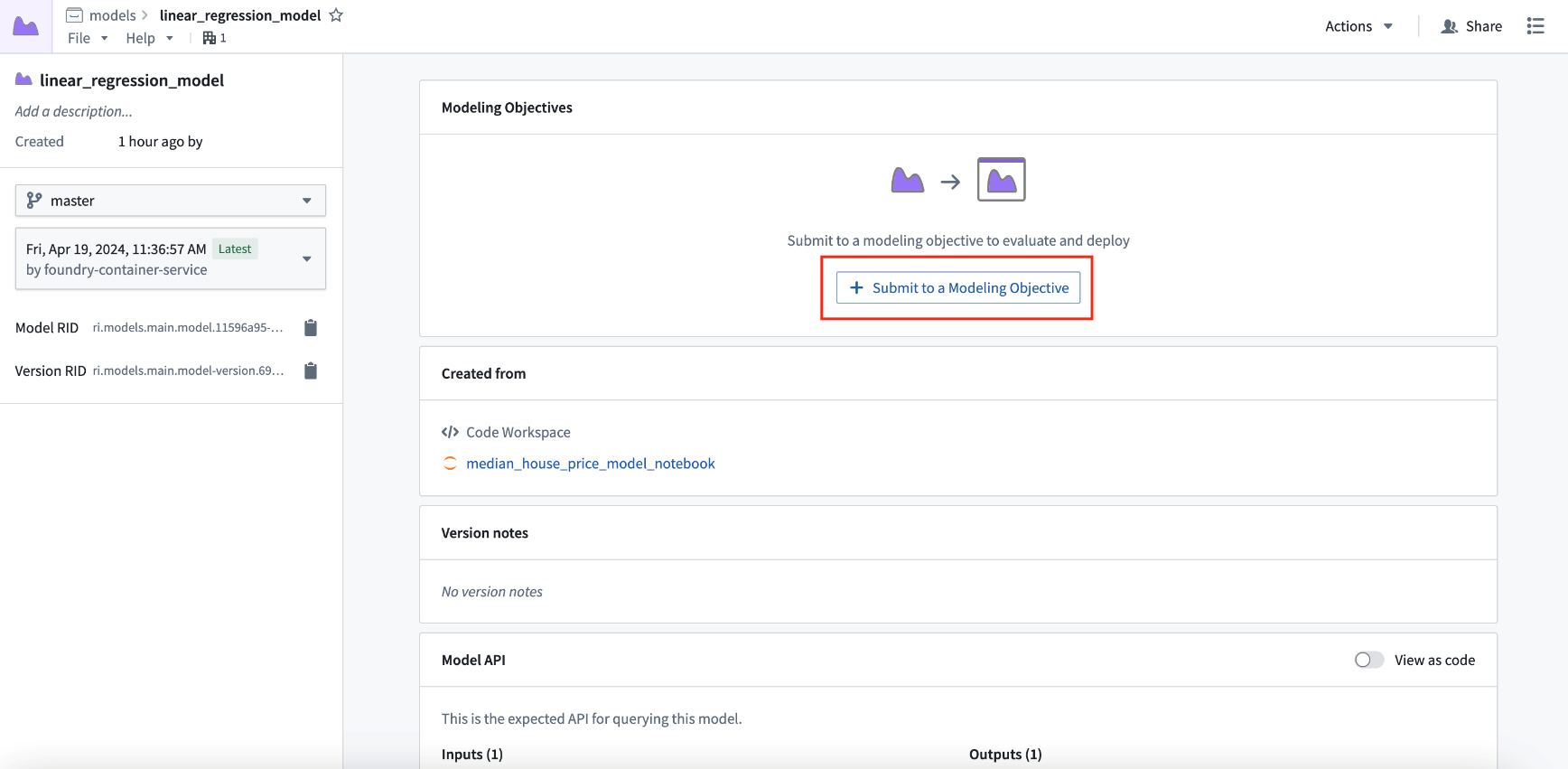Viewport: 1568px width, 769px height.
Task: Click the Version notes heading
Action: tap(485, 533)
